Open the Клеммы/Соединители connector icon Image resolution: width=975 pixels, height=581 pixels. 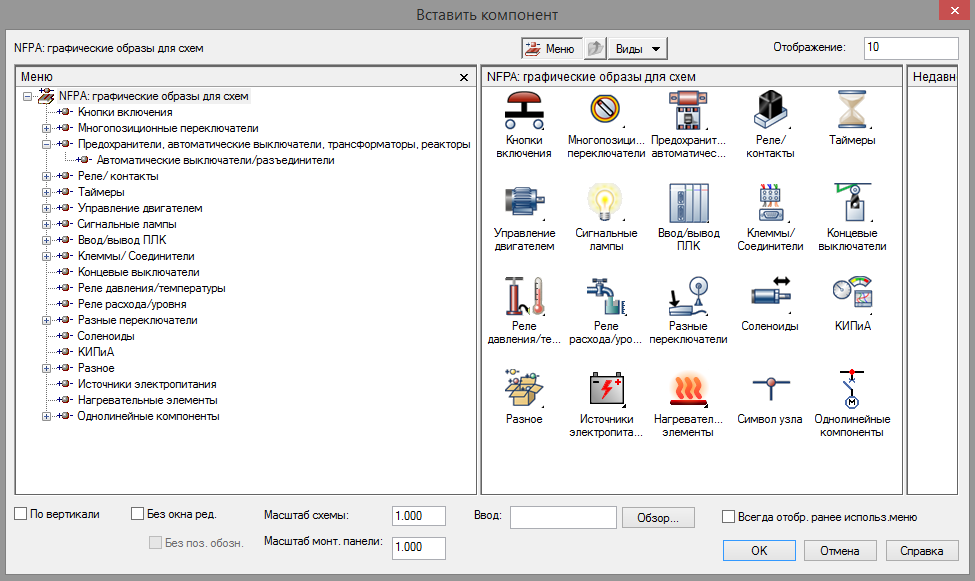pyautogui.click(x=770, y=203)
